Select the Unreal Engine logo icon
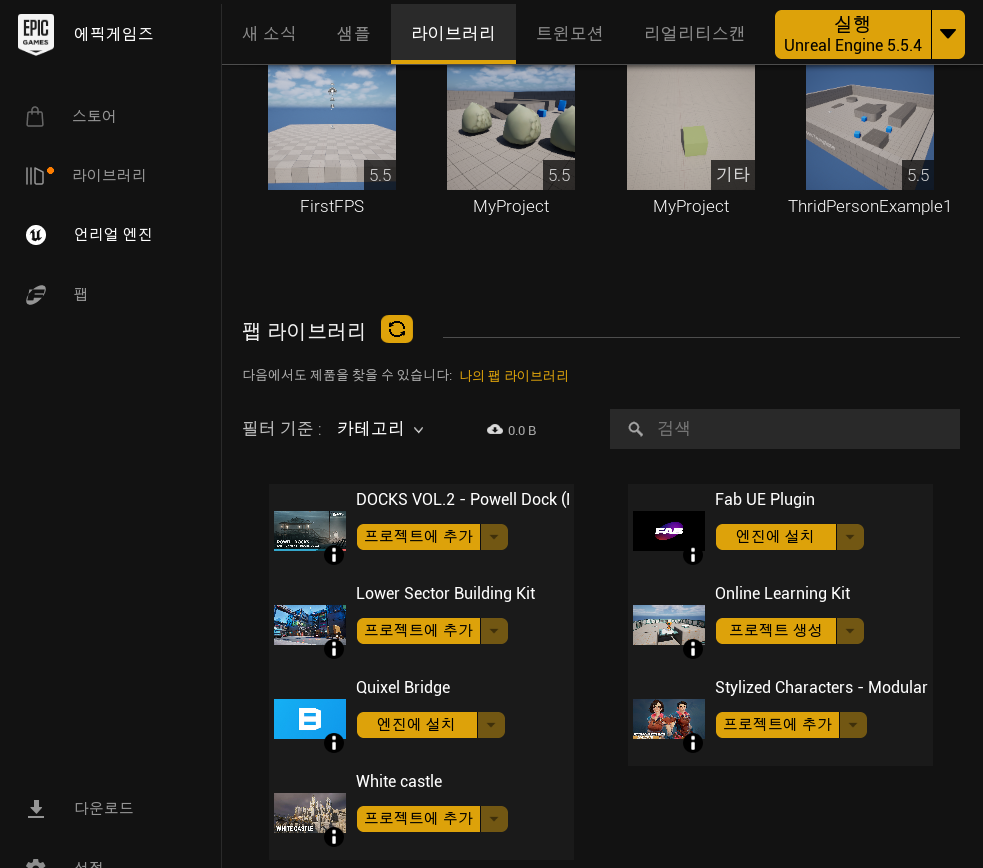Screen dimensions: 983x868 coord(36,234)
